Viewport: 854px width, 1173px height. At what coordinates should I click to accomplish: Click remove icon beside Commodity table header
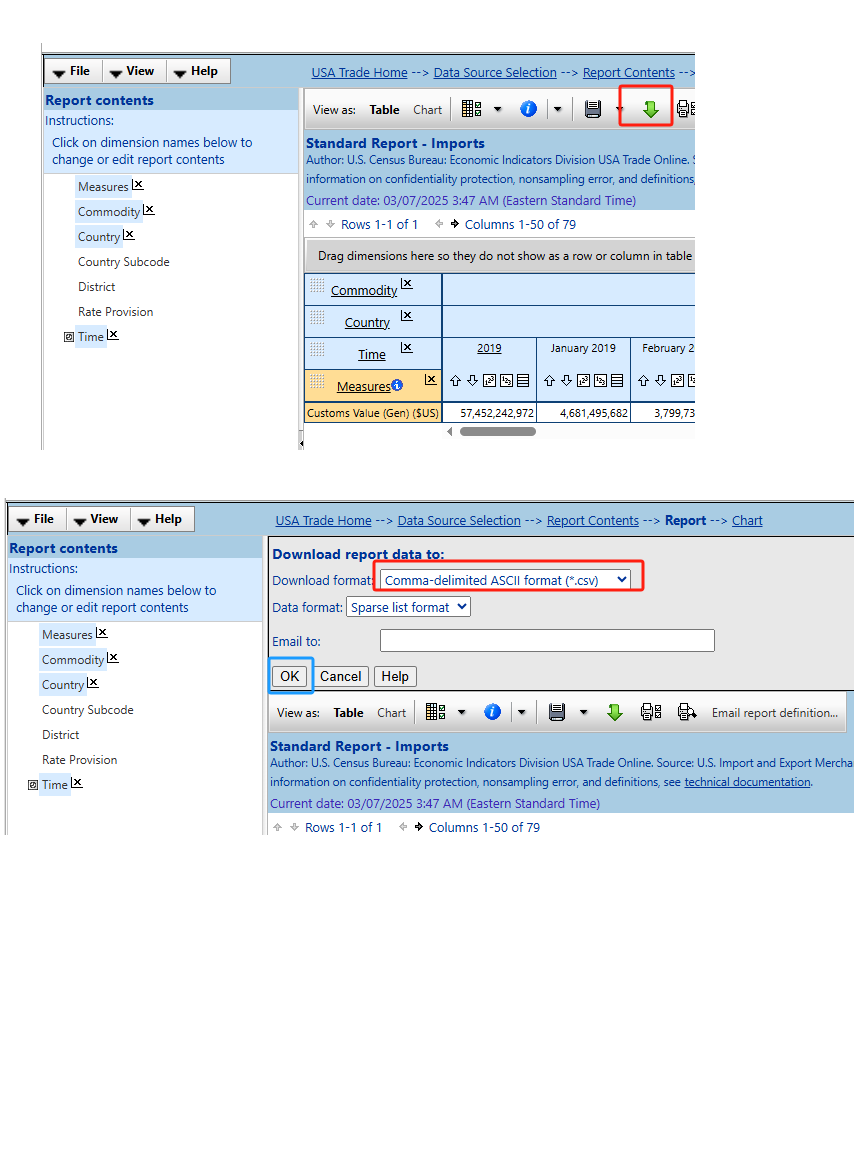click(x=406, y=284)
